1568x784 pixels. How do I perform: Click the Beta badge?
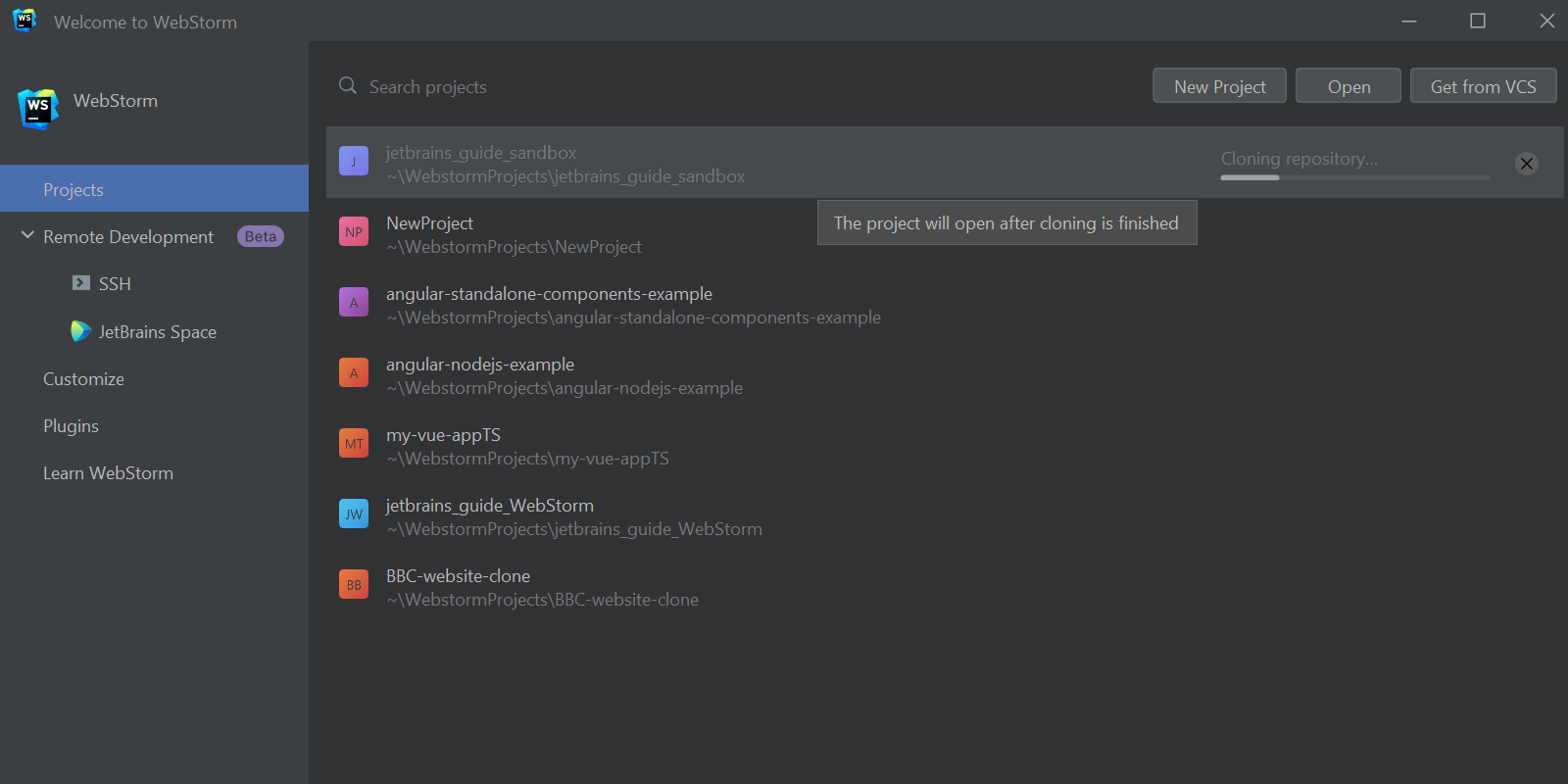[x=261, y=236]
